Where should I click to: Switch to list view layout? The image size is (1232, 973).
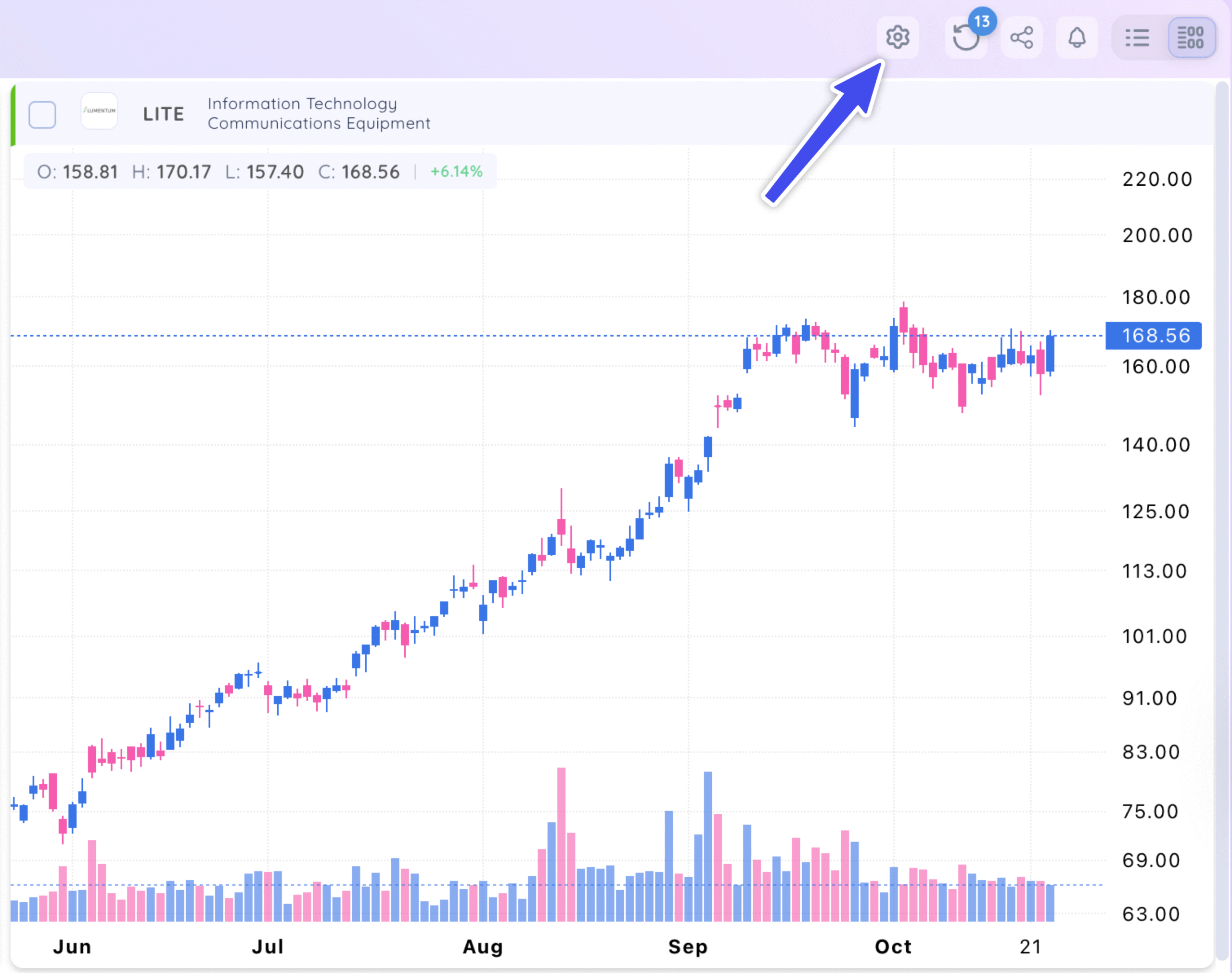pos(1137,38)
